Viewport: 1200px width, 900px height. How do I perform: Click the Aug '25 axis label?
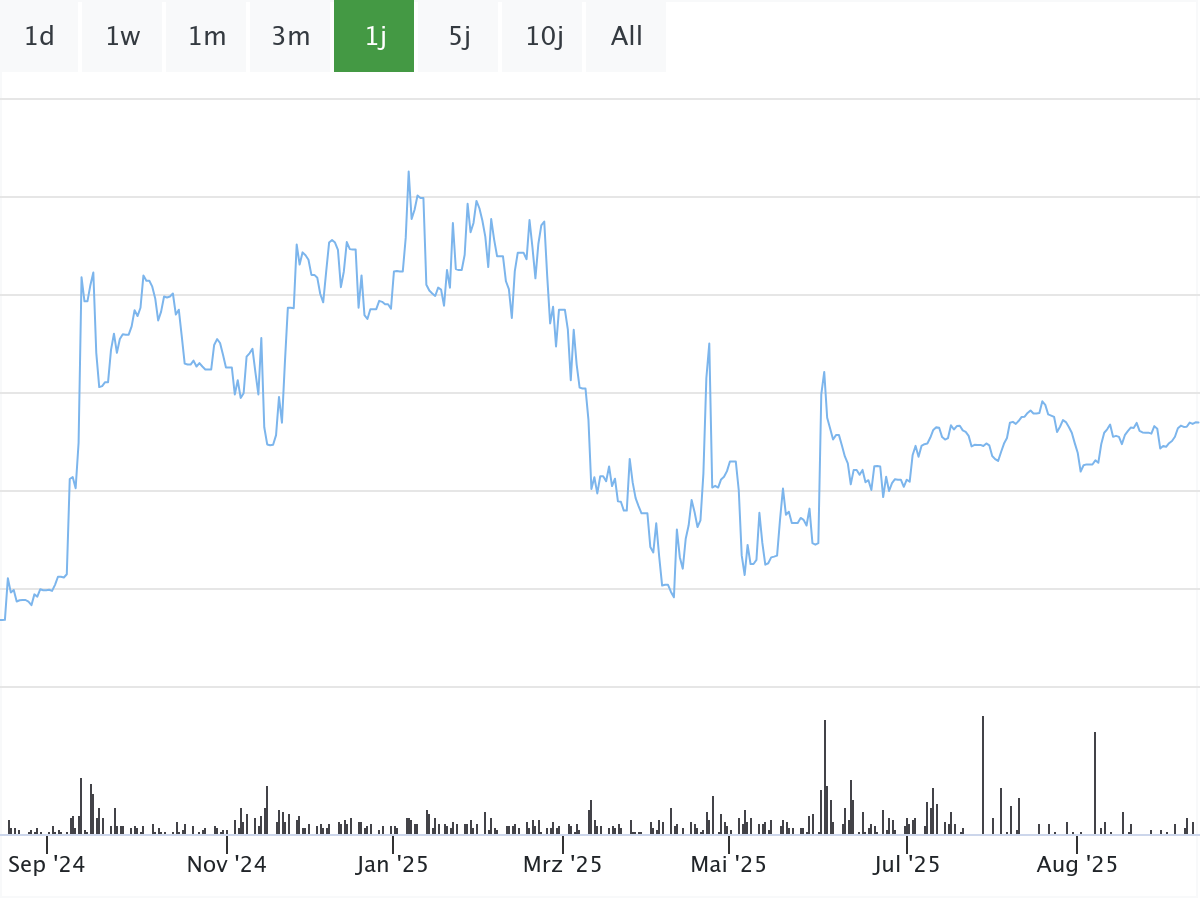click(1077, 864)
